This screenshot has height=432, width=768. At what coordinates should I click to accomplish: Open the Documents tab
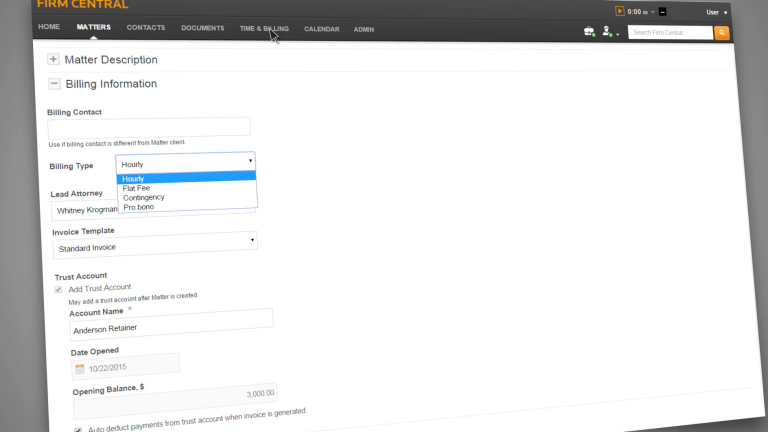point(202,28)
